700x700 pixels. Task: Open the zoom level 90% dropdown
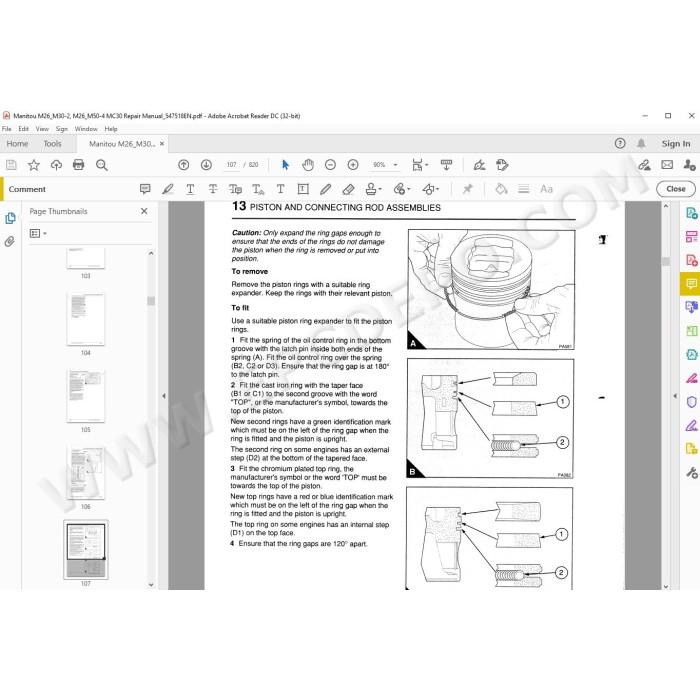386,165
